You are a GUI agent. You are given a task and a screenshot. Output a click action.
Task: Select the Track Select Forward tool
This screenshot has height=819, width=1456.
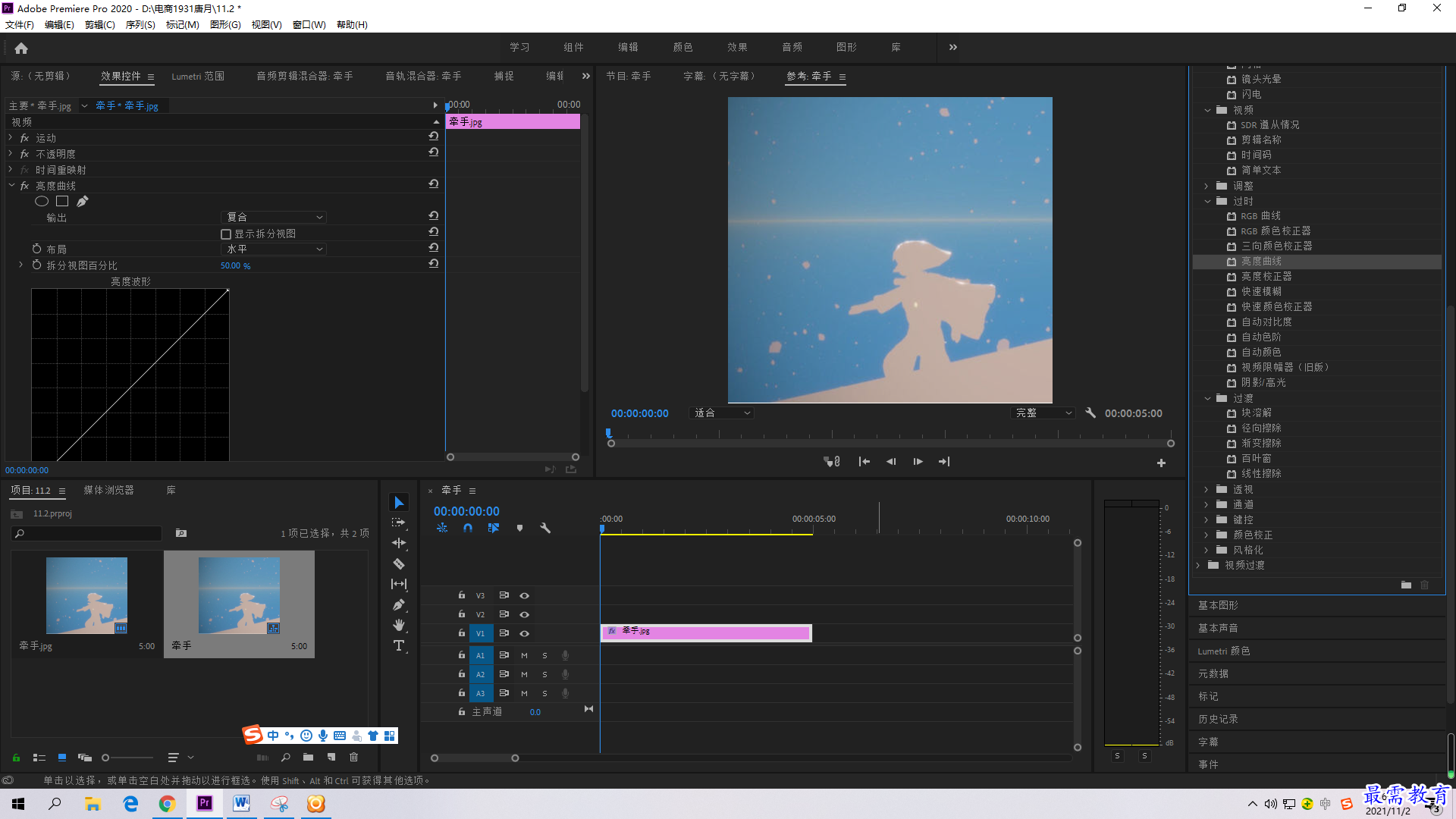click(x=399, y=522)
